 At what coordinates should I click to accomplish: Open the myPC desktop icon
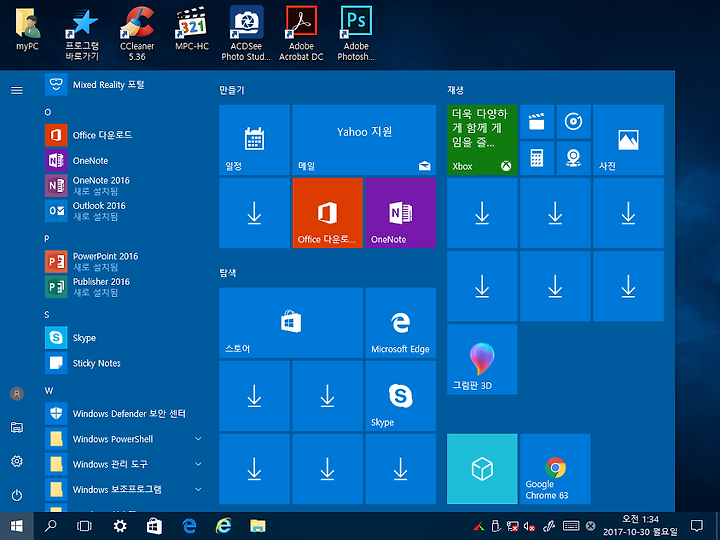point(27,29)
